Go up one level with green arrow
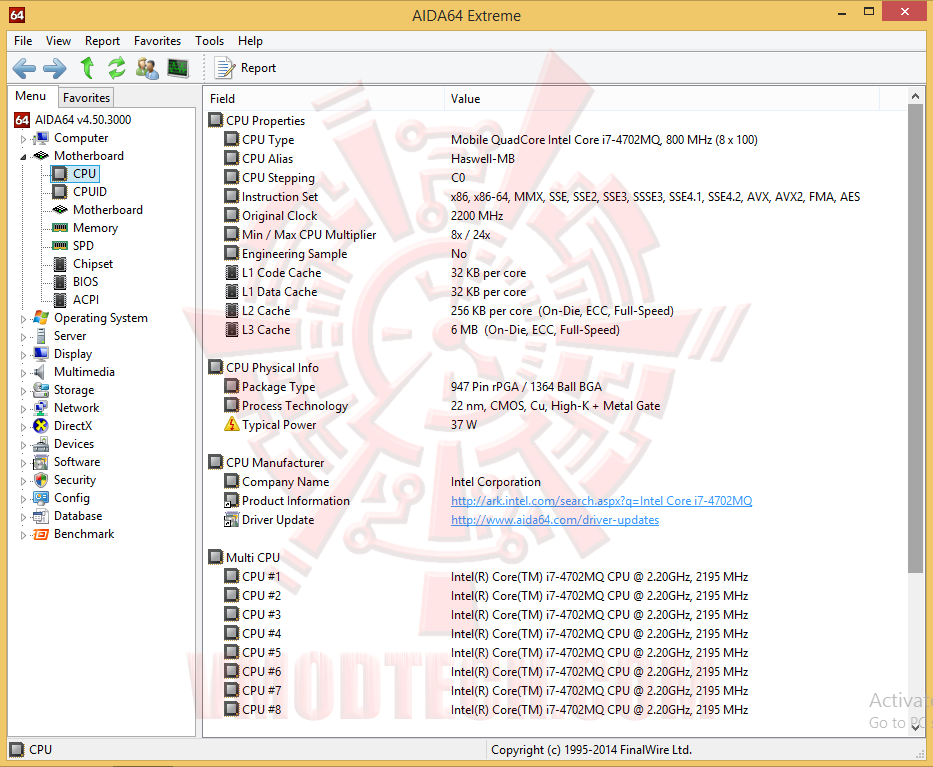Viewport: 933px width, 767px height. tap(87, 68)
